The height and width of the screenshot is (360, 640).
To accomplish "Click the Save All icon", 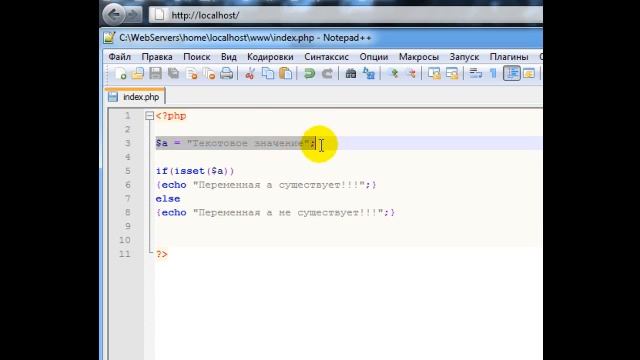I will click(x=173, y=73).
